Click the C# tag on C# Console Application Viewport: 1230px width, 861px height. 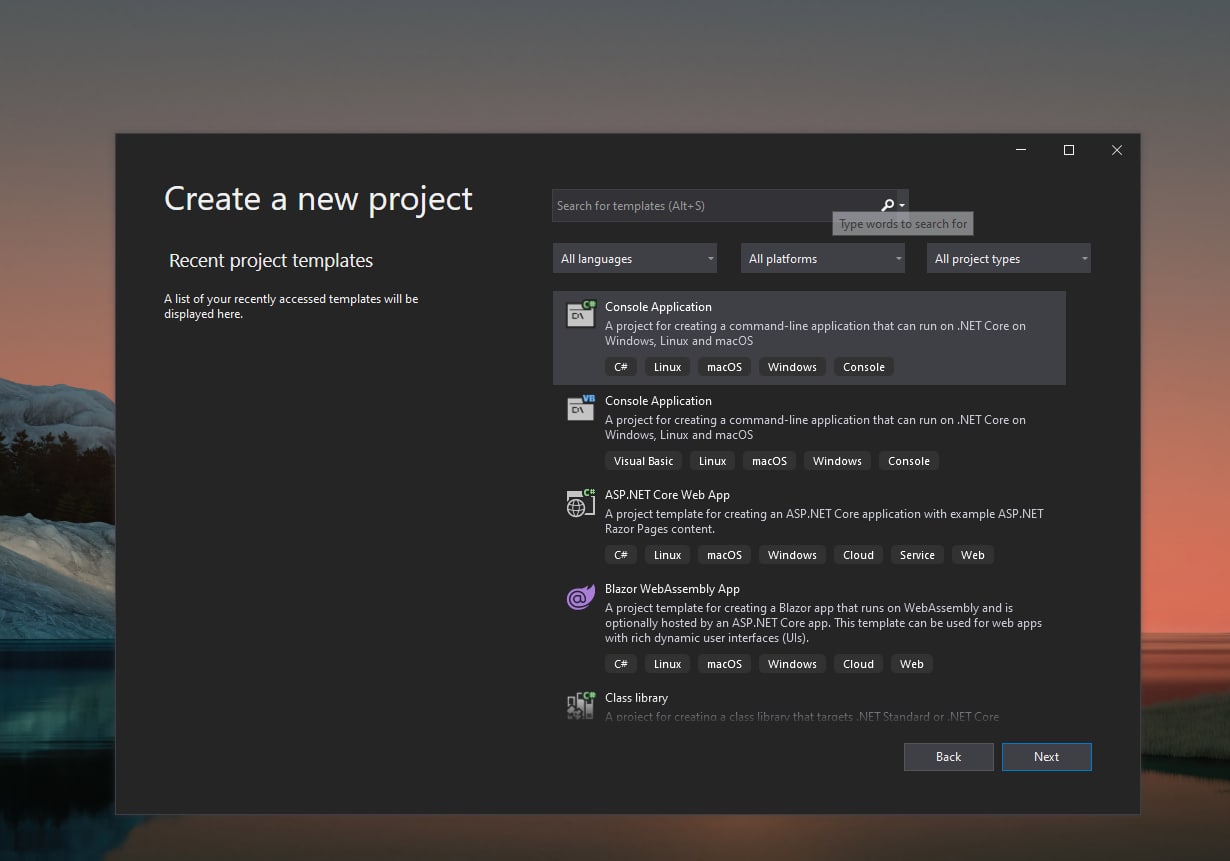click(x=621, y=366)
